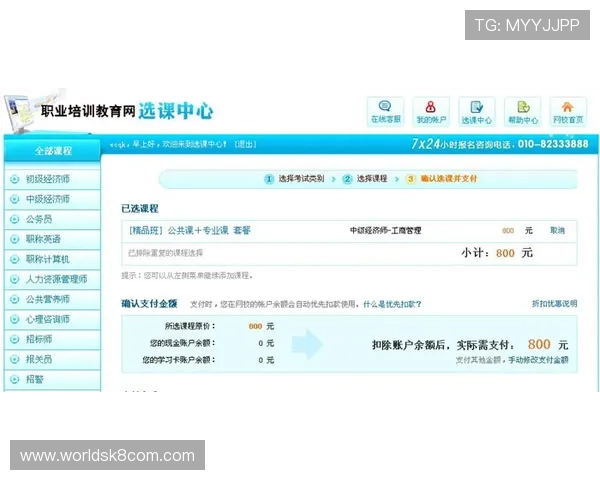Click the 确认支付金额 heading
This screenshot has height=480, width=600.
tap(149, 304)
